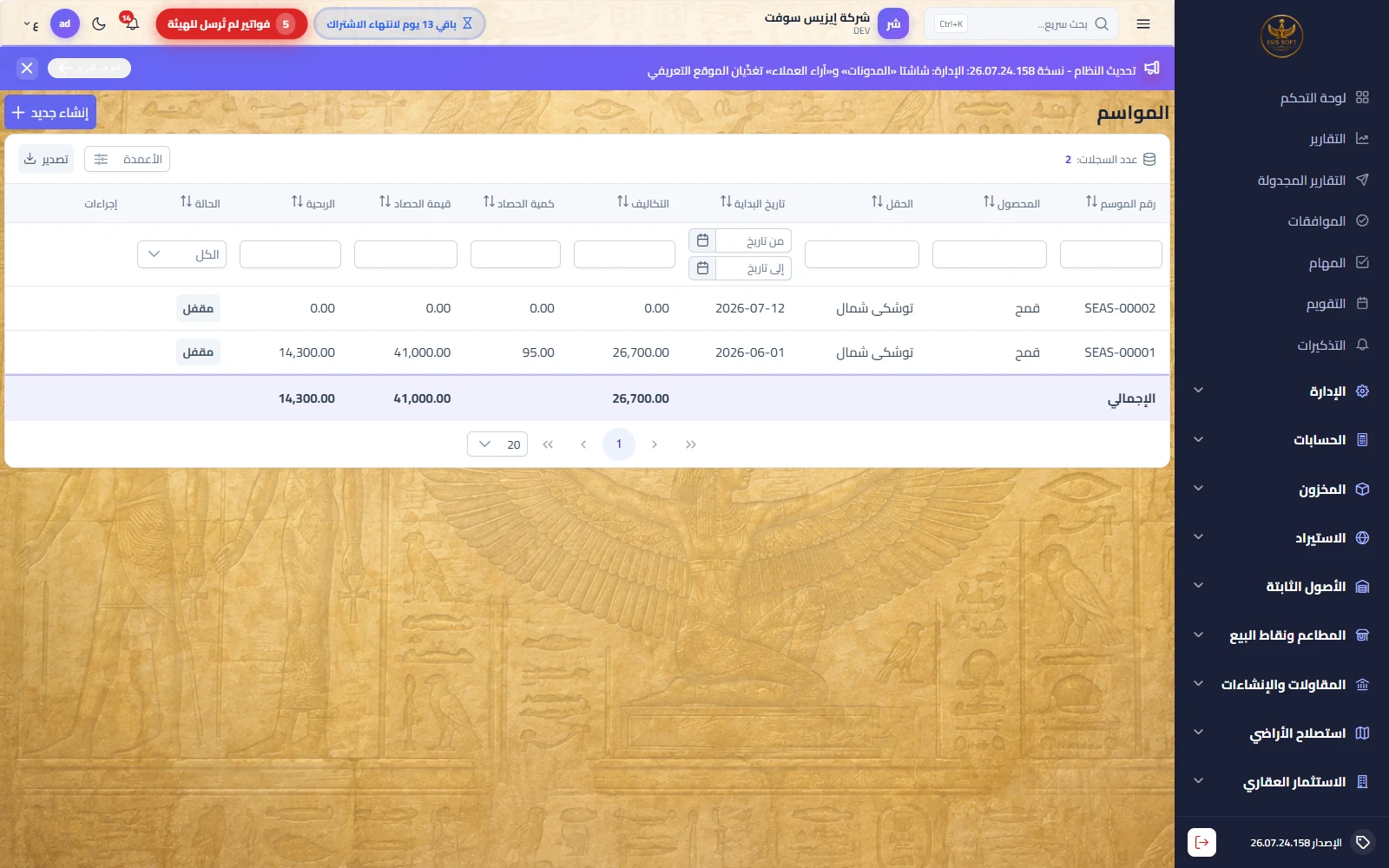Viewport: 1389px width, 868px height.
Task: Expand 'الاستثمار العقاري' sidebar section
Action: coord(1282,781)
